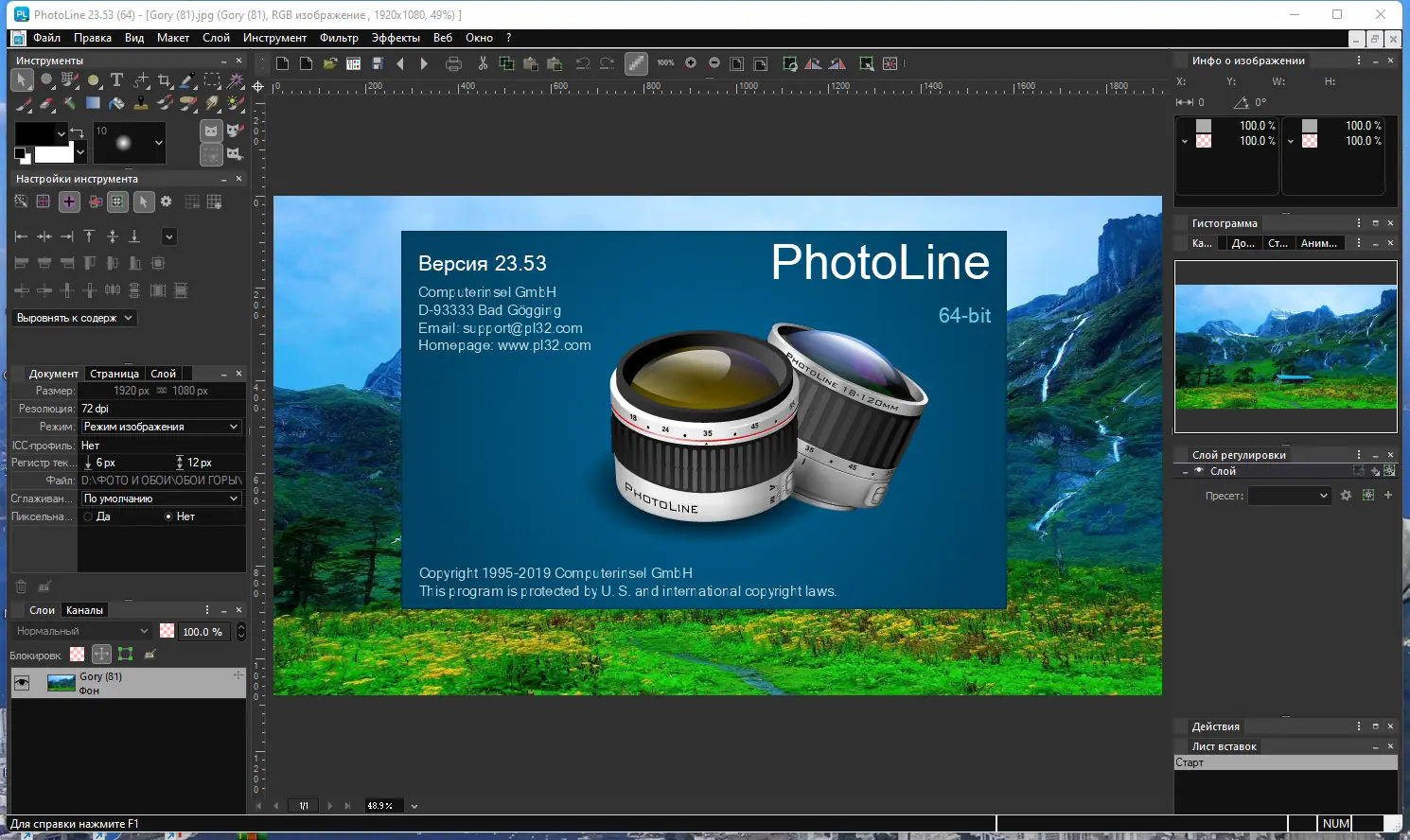Select the 'Да' radio button
This screenshot has height=840, width=1410.
pyautogui.click(x=88, y=516)
